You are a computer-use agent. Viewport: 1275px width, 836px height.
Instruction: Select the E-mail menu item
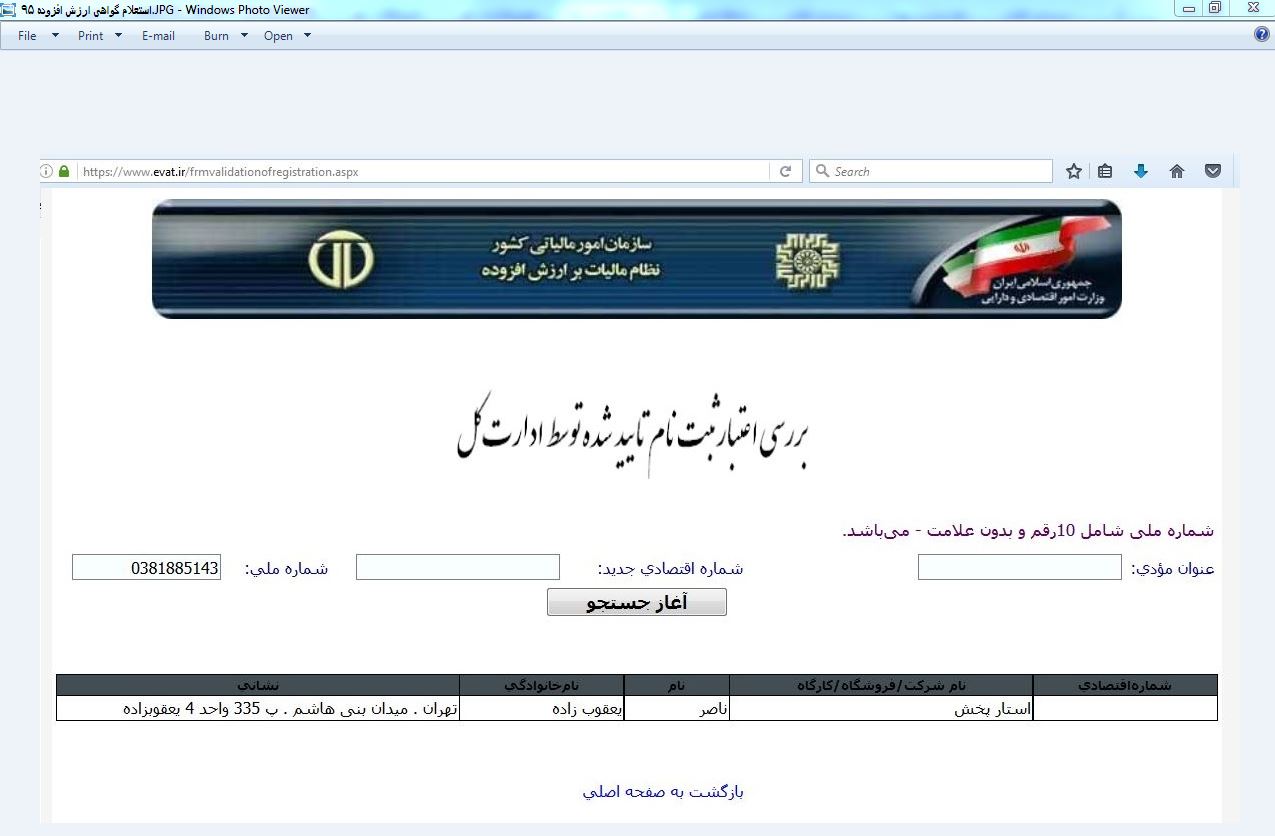158,35
